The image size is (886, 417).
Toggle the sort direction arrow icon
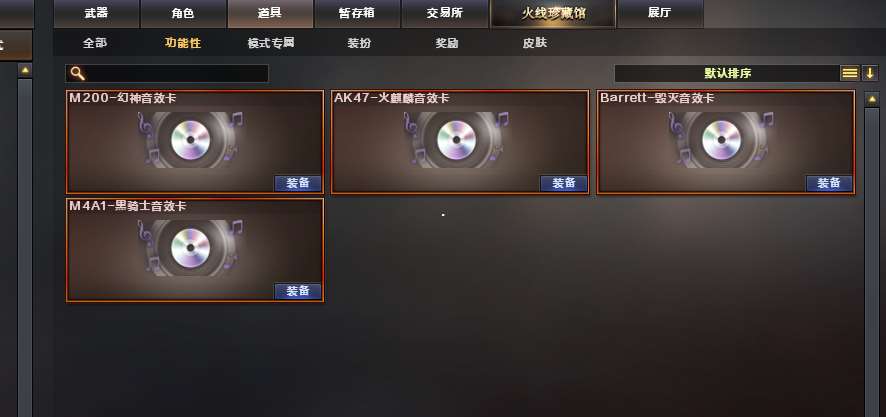point(870,73)
